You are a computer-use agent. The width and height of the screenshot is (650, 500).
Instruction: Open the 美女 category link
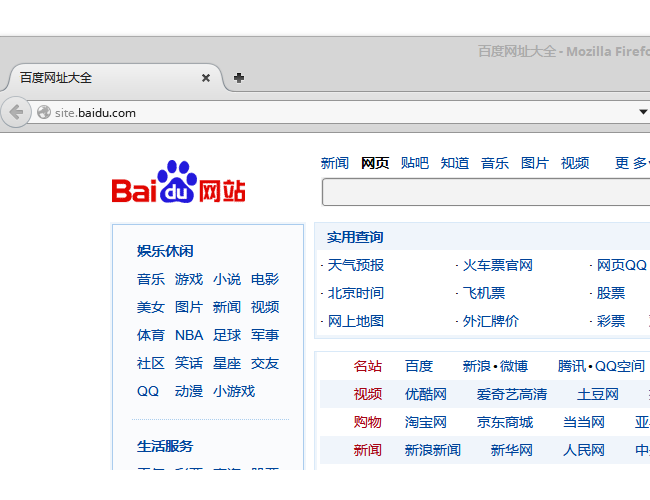coord(151,307)
